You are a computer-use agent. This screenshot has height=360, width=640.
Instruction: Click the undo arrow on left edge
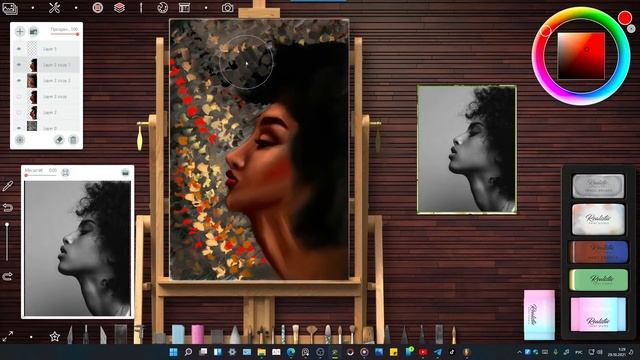click(8, 208)
